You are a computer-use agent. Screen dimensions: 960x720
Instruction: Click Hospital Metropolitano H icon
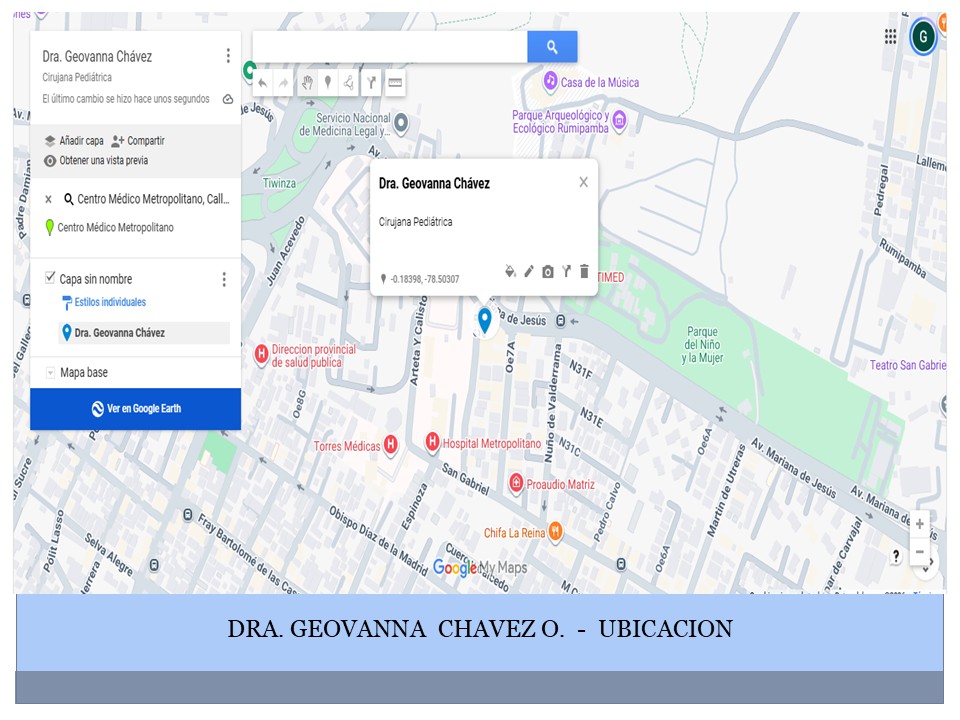(432, 441)
